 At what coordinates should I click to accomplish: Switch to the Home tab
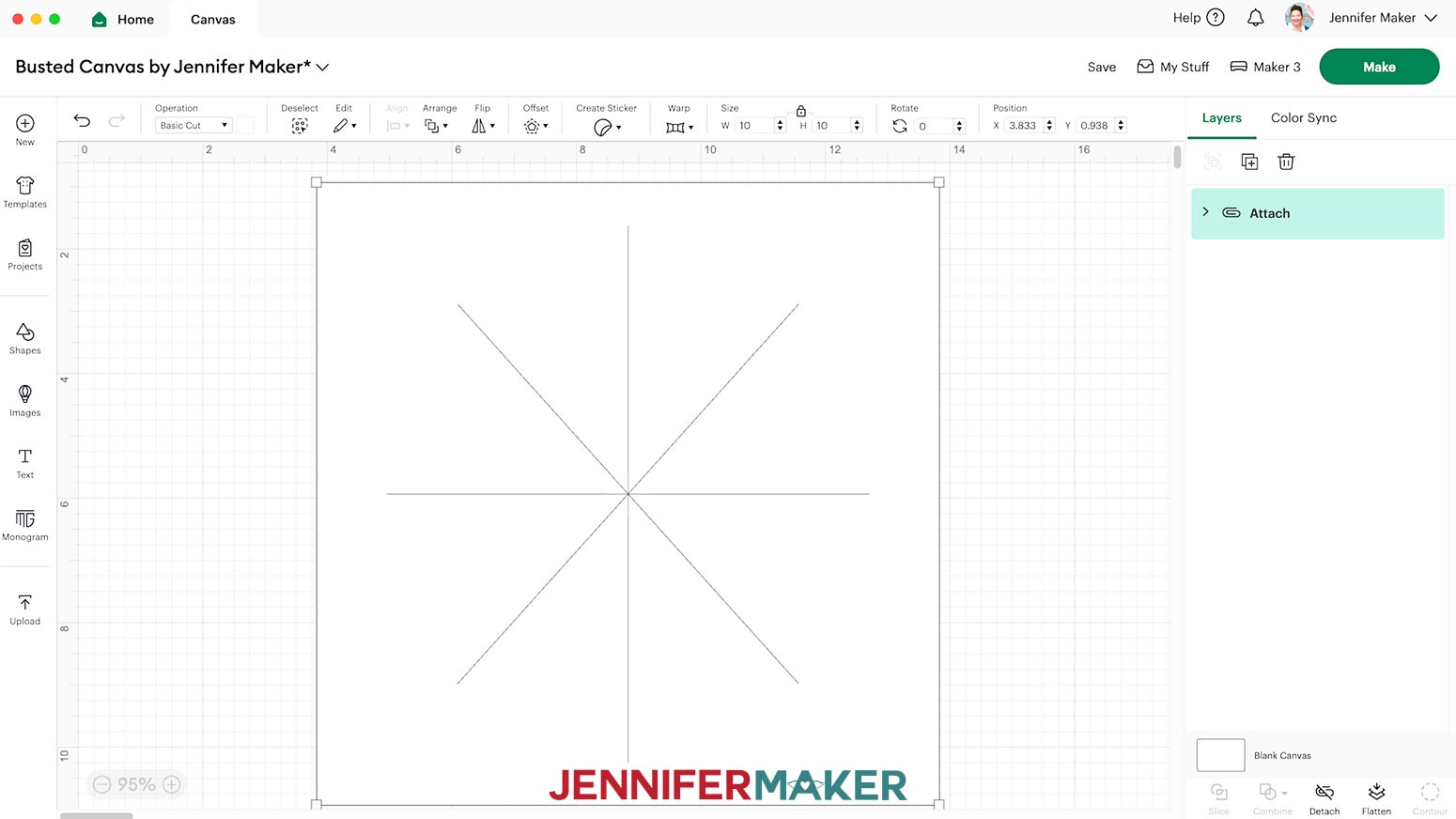pyautogui.click(x=123, y=19)
